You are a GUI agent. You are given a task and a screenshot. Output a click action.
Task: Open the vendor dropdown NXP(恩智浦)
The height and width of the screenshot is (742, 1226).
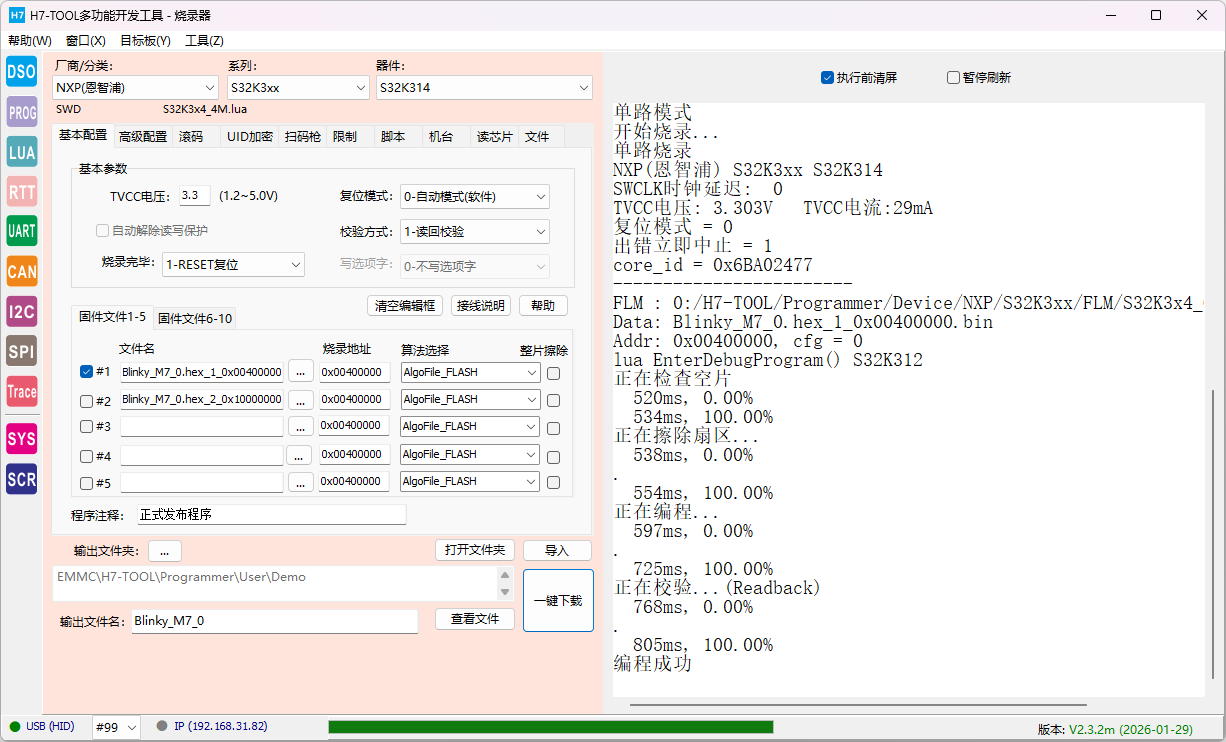point(136,88)
